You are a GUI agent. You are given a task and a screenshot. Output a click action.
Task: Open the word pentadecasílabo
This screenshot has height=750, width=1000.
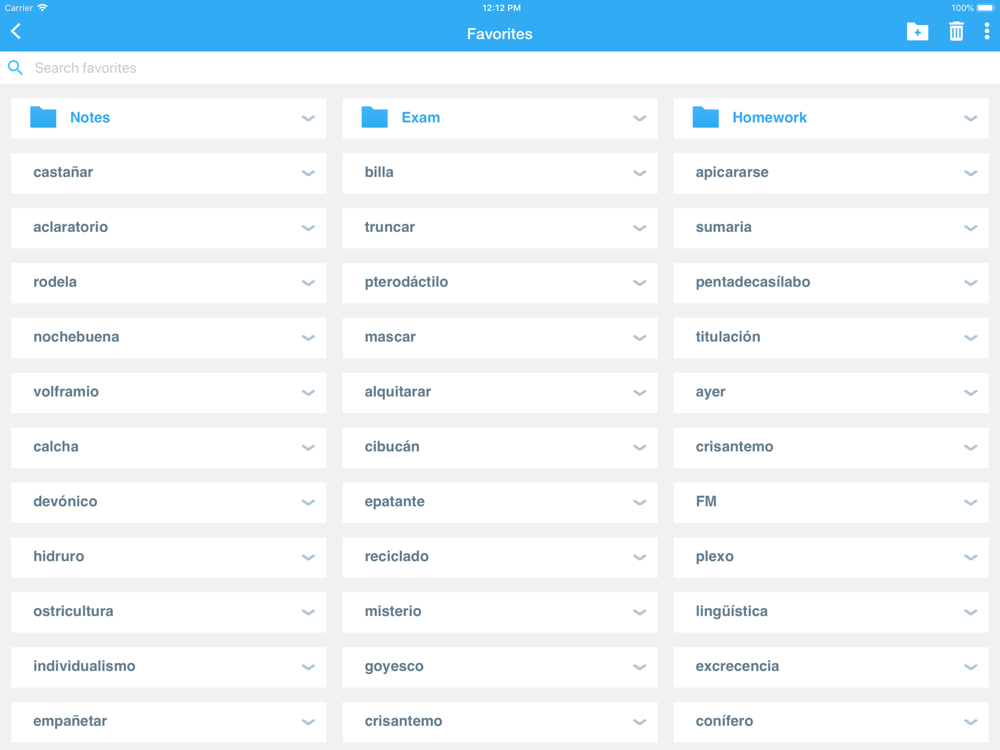(x=753, y=282)
